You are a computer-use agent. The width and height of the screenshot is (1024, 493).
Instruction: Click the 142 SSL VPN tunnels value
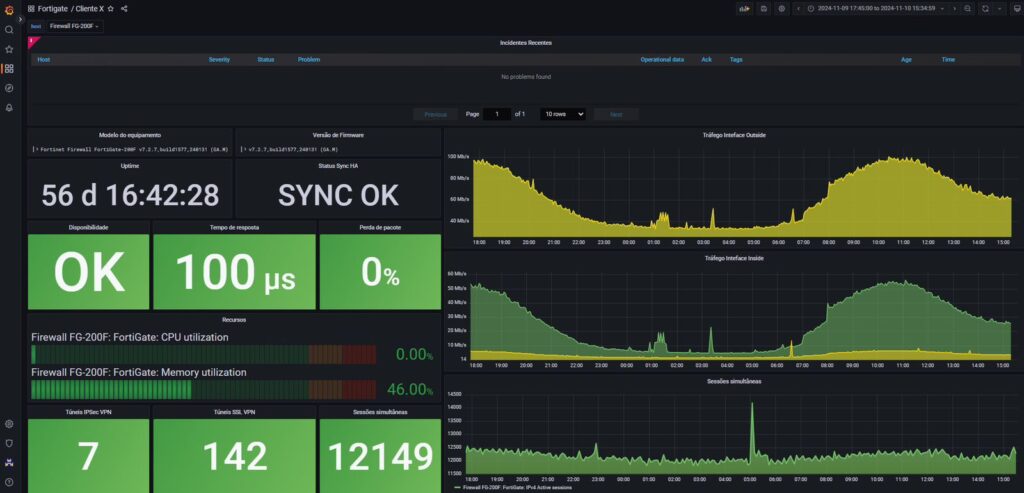[x=234, y=456]
